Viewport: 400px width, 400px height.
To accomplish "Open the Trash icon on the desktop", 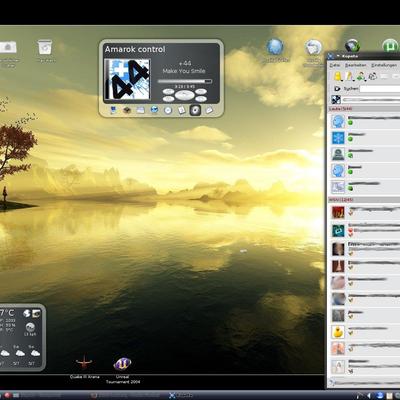I will point(45,48).
